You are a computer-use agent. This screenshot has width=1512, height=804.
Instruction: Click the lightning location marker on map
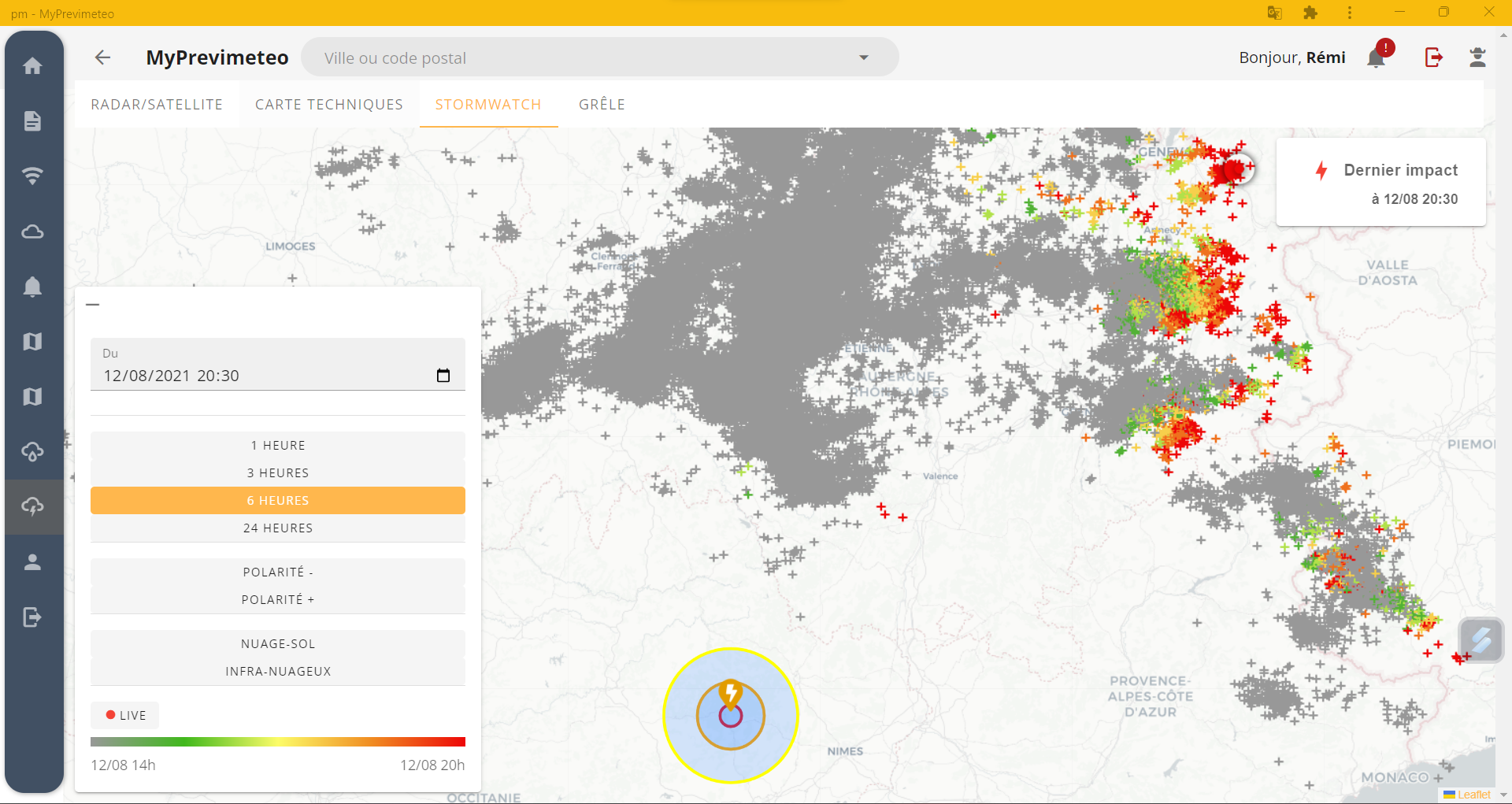click(731, 695)
